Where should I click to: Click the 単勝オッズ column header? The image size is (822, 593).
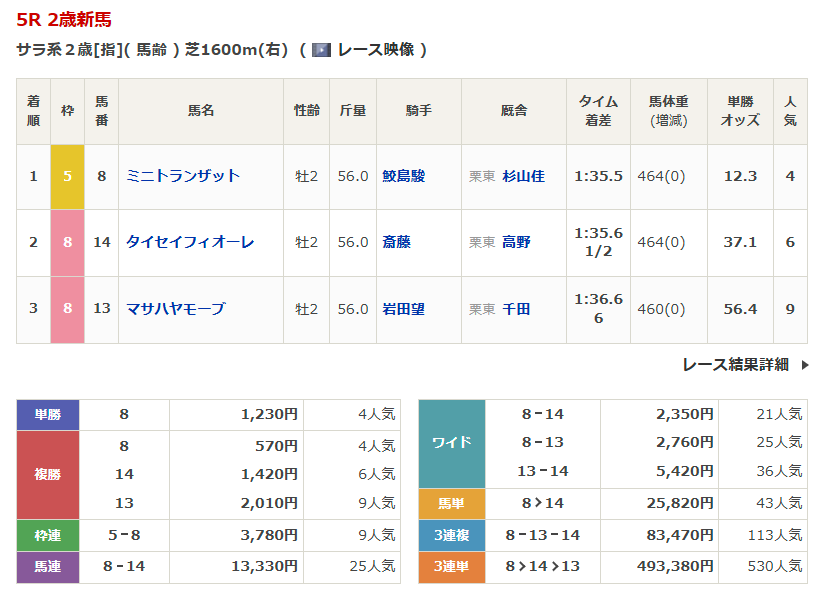point(740,111)
